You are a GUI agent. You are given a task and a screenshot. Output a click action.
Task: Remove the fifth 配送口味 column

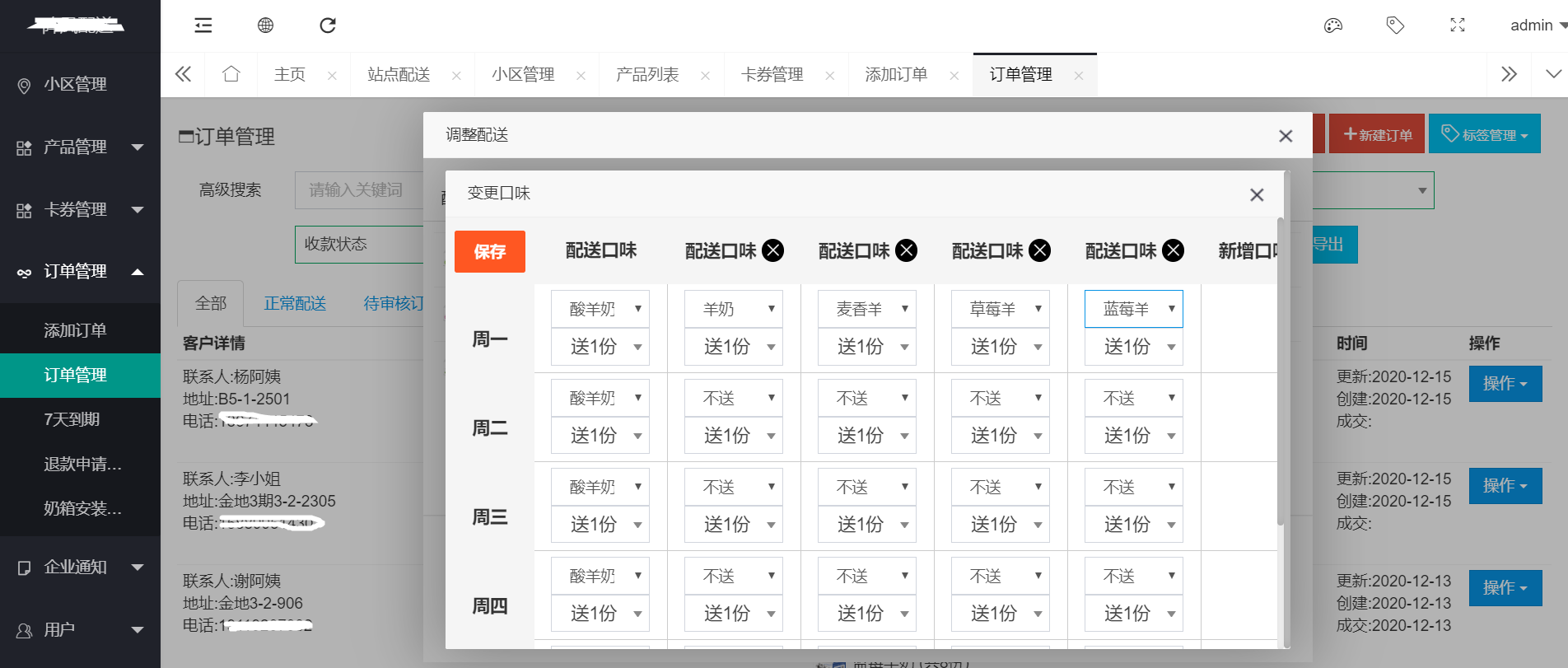point(1173,250)
